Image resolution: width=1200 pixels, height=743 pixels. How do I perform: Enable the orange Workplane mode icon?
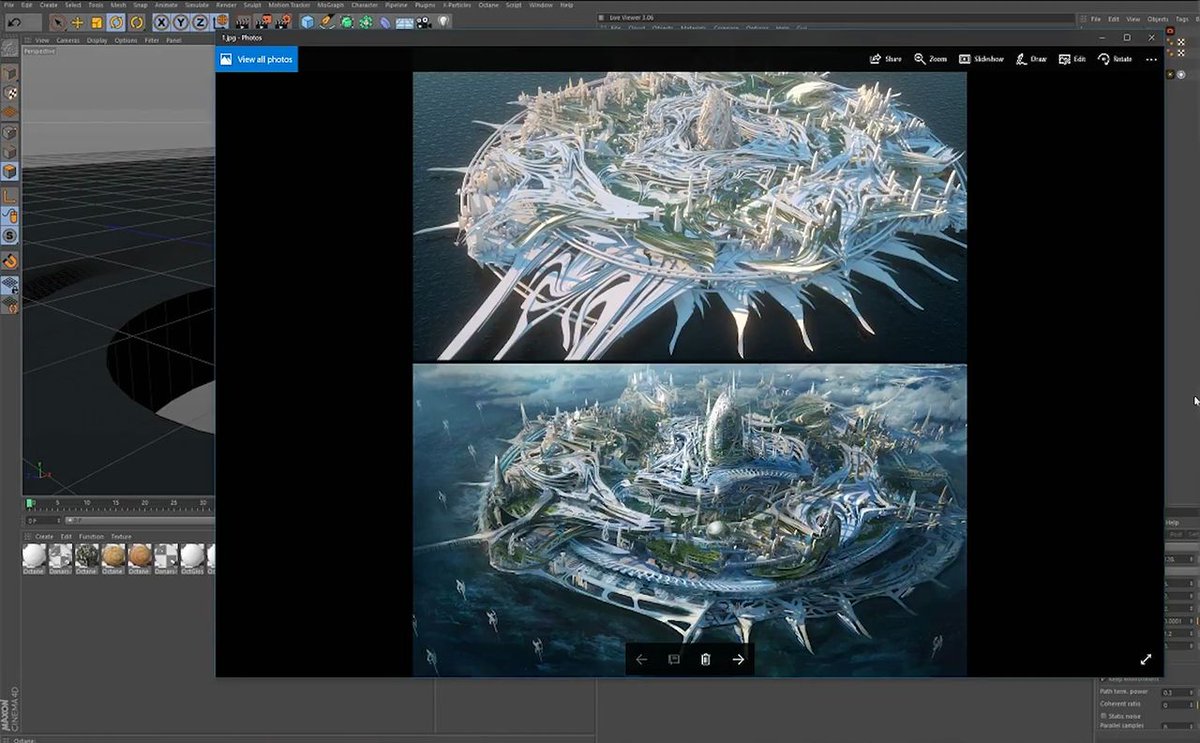coord(10,112)
